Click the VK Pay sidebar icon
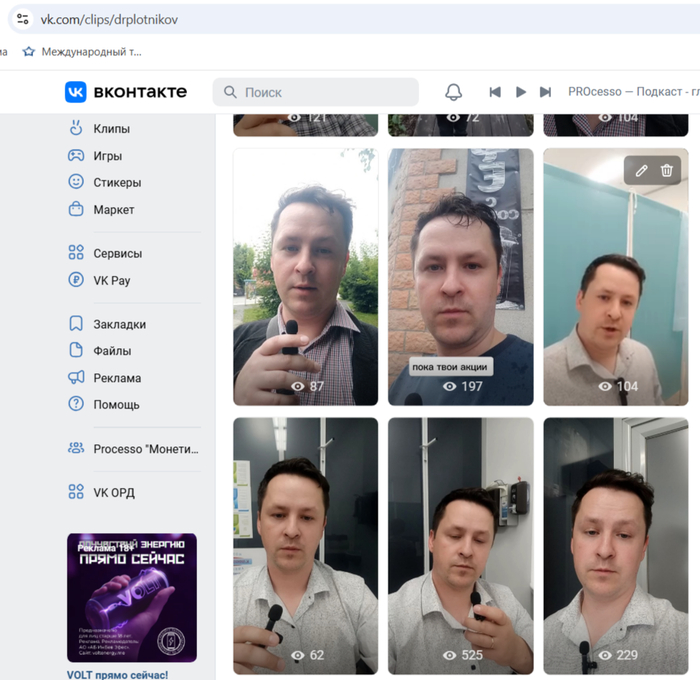700x680 pixels. 76,280
